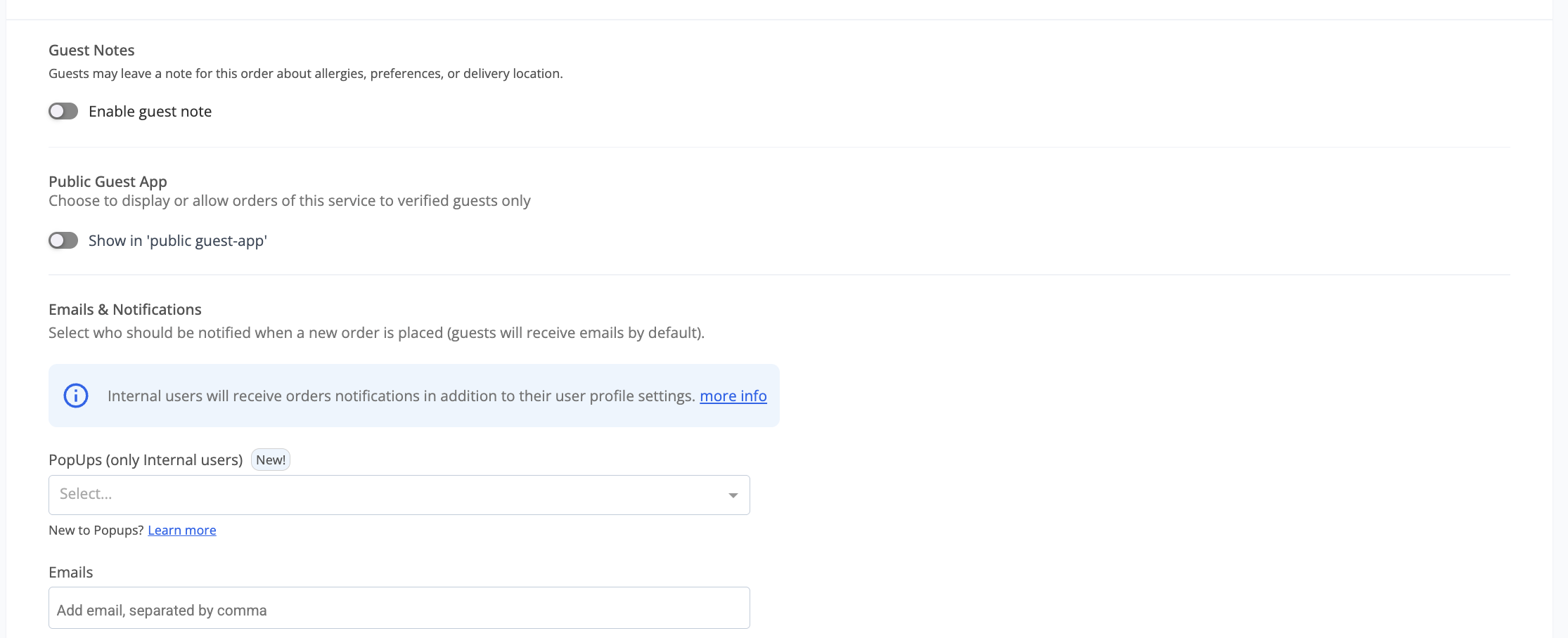This screenshot has width=1568, height=638.
Task: Click the toggle switch icon for guest notes
Action: pos(63,110)
